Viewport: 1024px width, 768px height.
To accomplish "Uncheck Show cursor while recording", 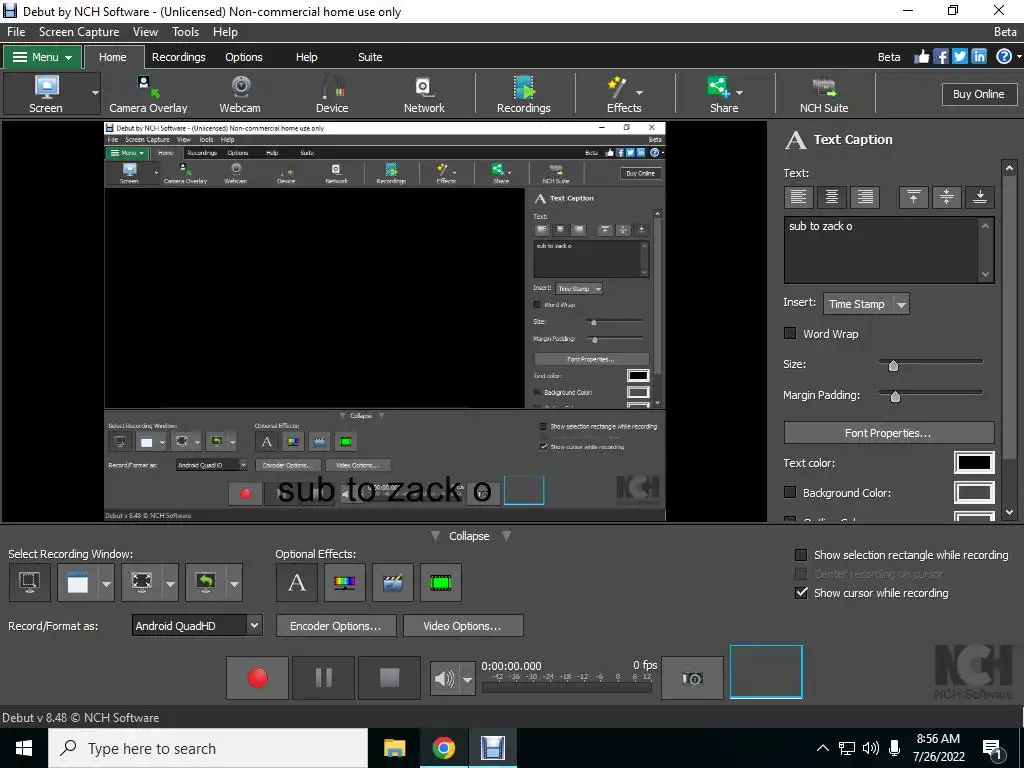I will (x=801, y=592).
